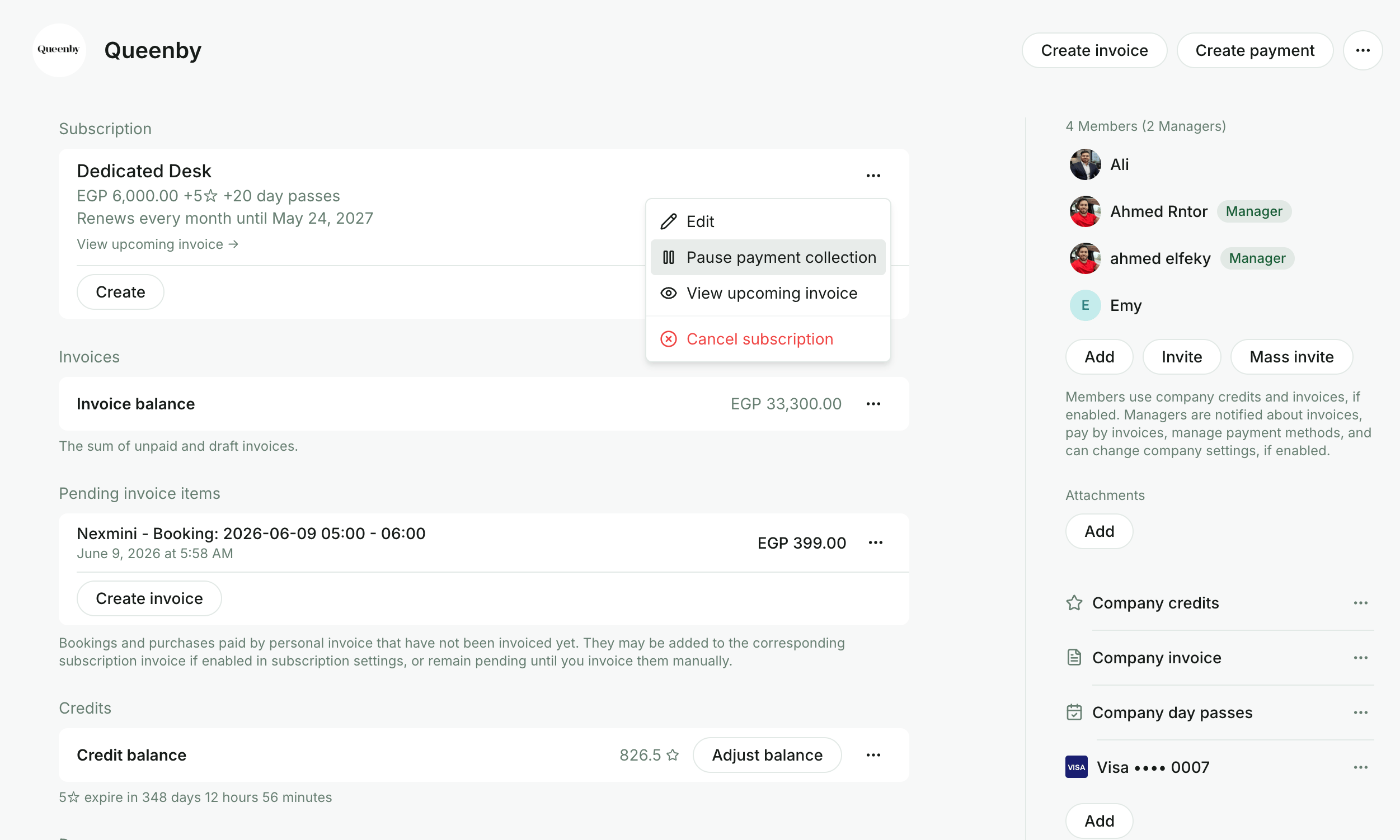The image size is (1400, 840).
Task: Select Pause payment collection from the menu
Action: pos(767,257)
